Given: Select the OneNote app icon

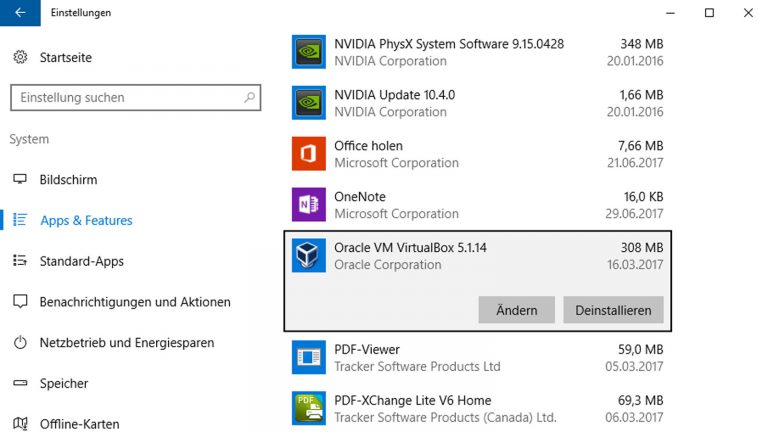Looking at the screenshot, I should pos(309,205).
